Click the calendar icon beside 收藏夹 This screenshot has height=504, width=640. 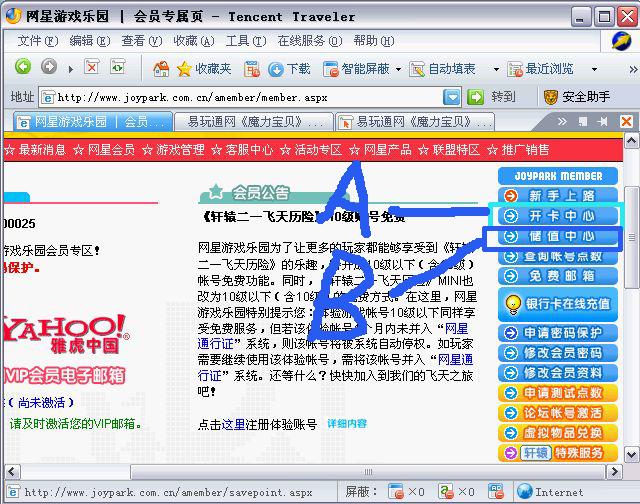click(x=252, y=69)
